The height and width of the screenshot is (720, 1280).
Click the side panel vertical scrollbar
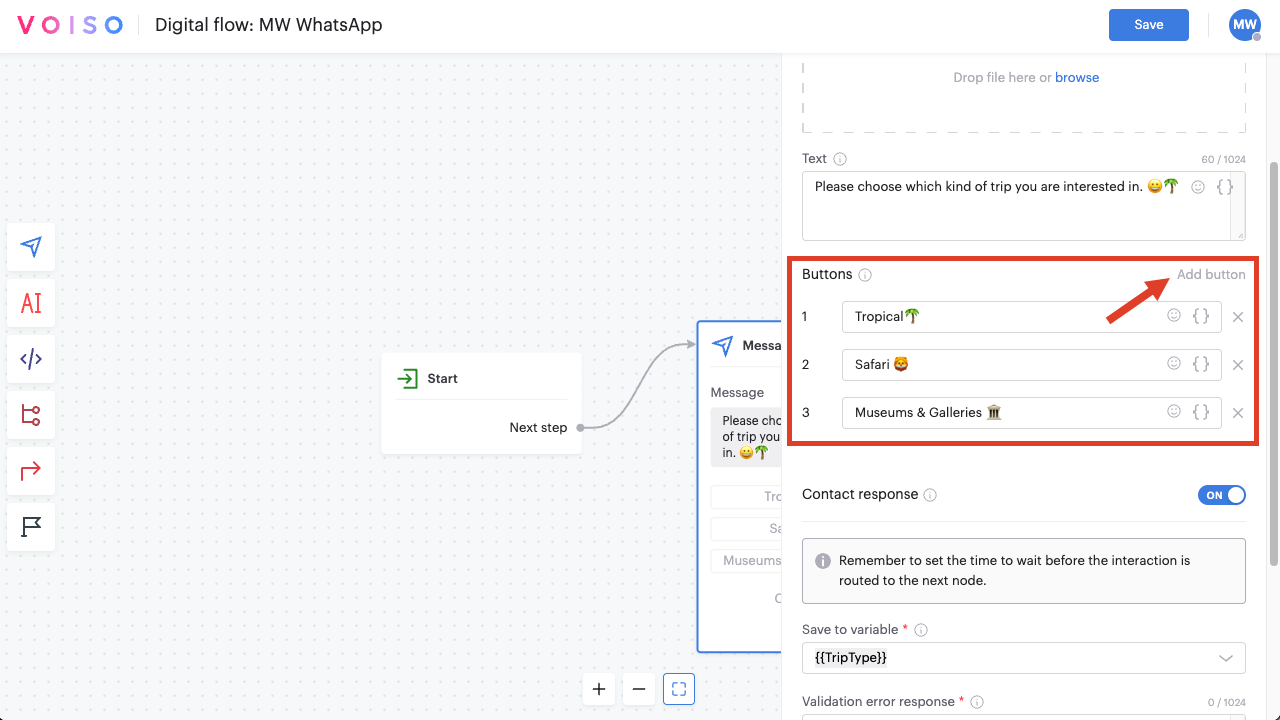click(1273, 362)
